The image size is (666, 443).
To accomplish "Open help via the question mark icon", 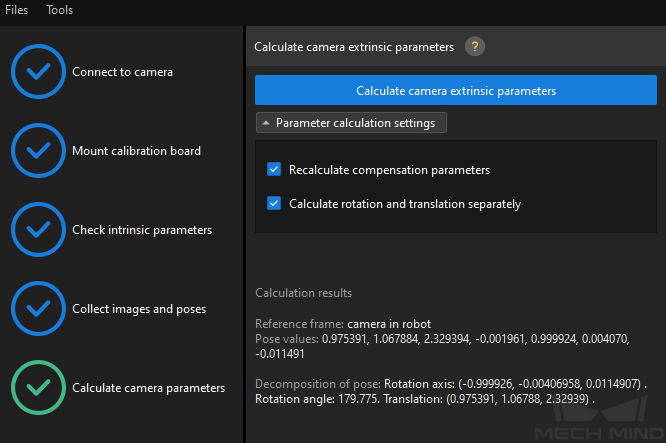I will (475, 46).
